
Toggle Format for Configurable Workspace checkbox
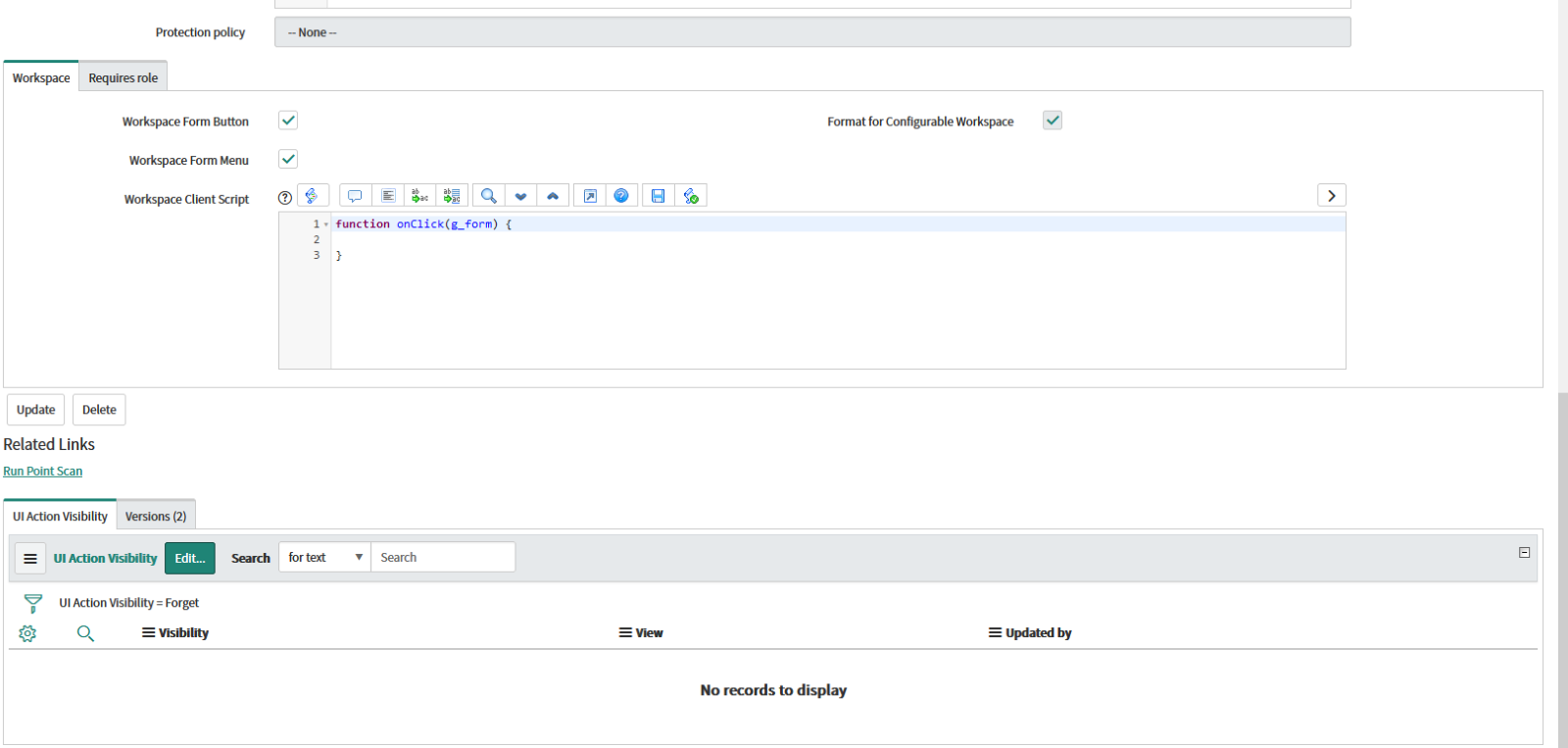tap(1053, 121)
